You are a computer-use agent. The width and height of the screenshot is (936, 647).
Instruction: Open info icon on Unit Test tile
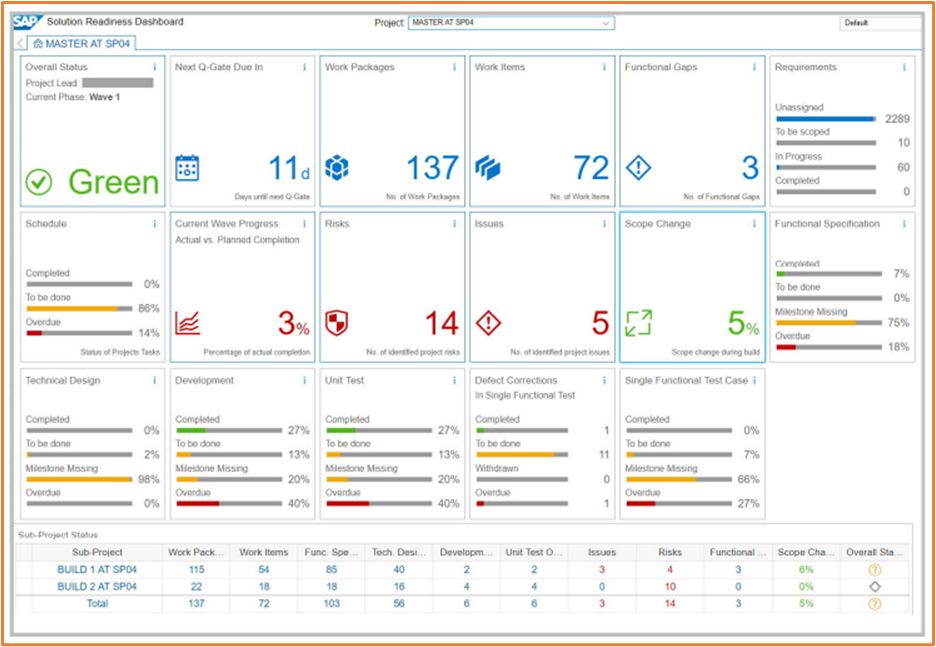454,380
